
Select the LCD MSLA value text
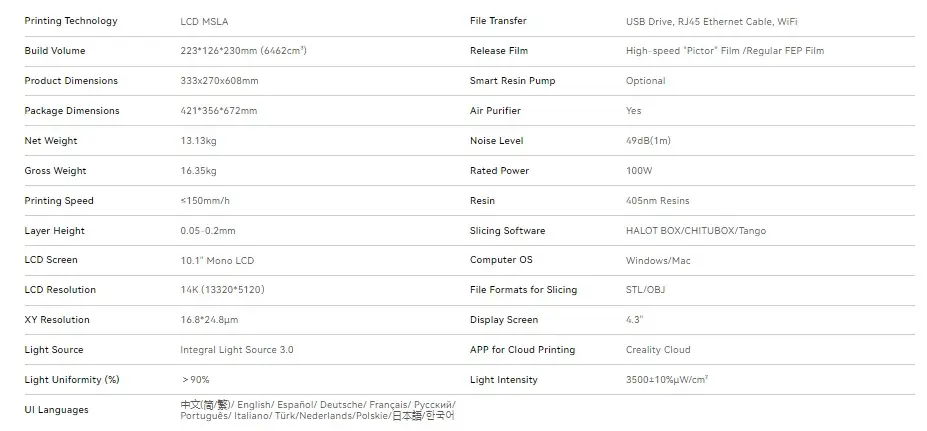(204, 22)
